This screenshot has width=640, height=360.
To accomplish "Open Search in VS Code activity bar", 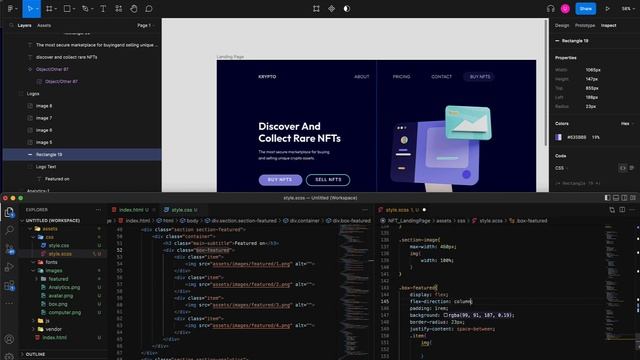I will [9, 230].
